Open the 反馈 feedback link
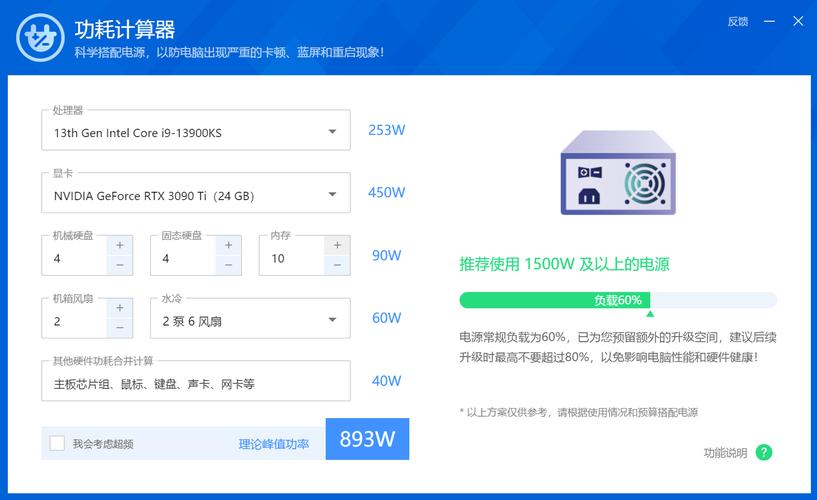The image size is (817, 500). [x=738, y=21]
